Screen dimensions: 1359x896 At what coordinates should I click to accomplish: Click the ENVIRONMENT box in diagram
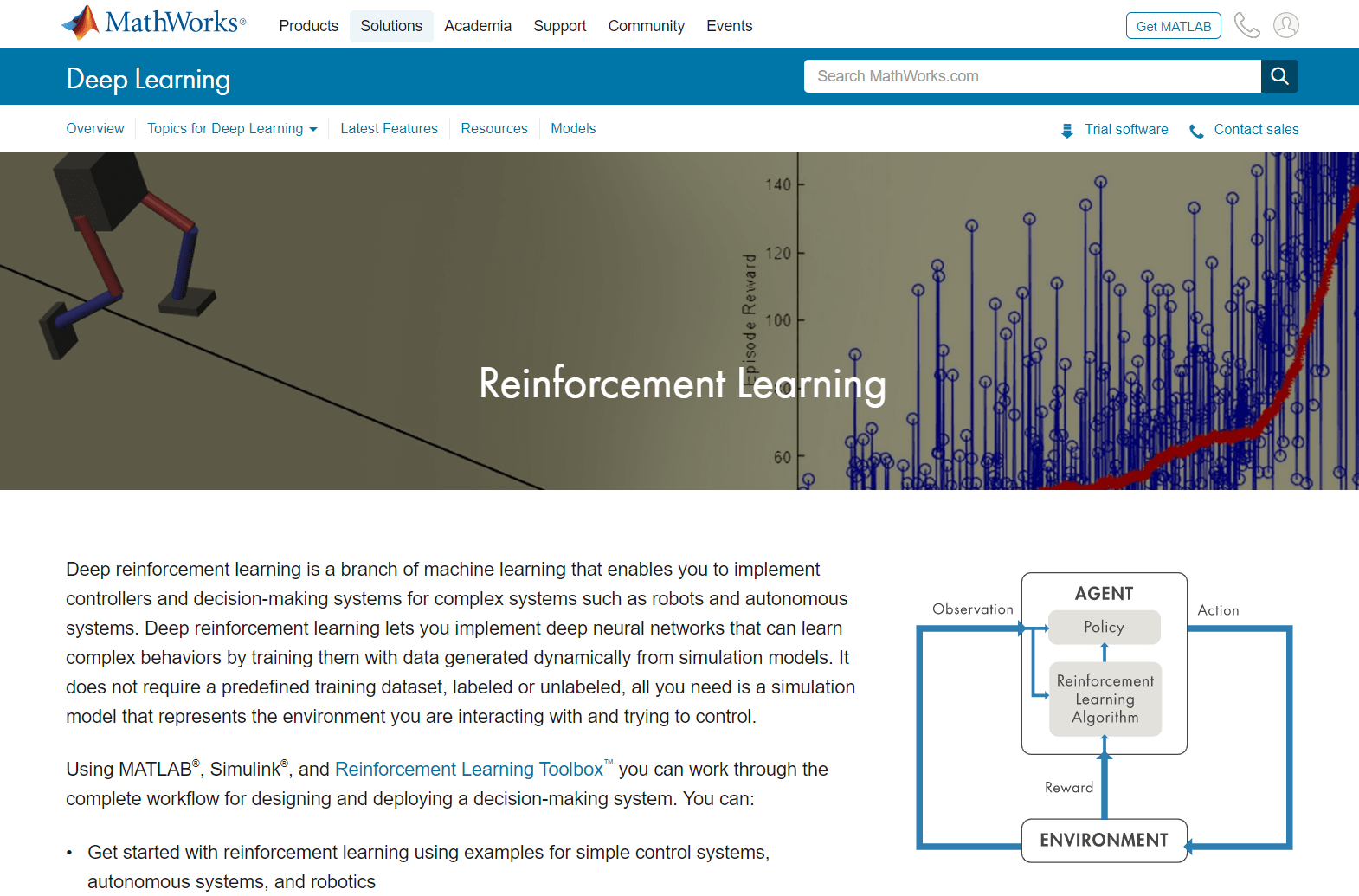[1104, 840]
